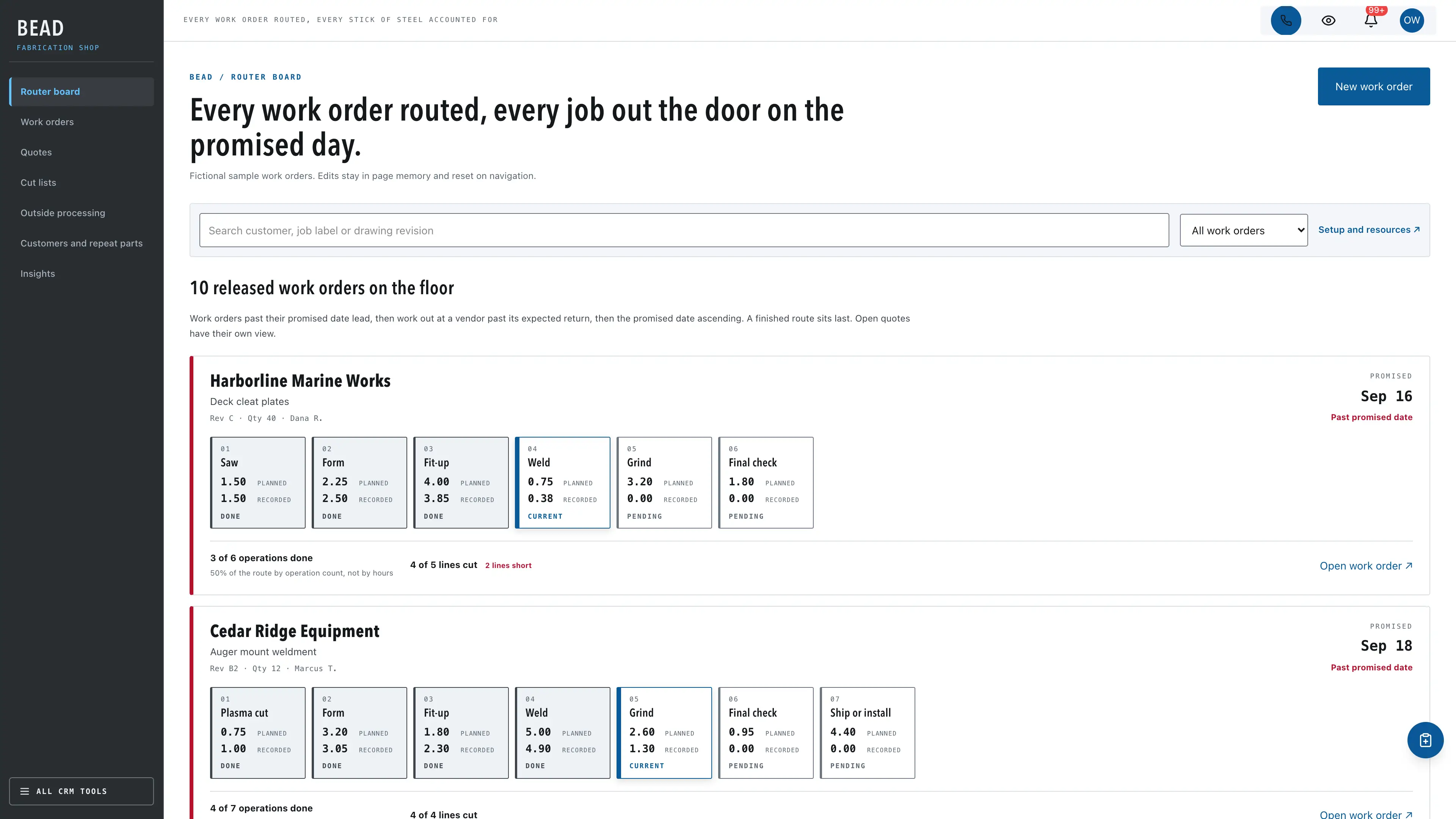Click 'Deck cleat plates' job label
This screenshot has height=819, width=1456.
(249, 401)
